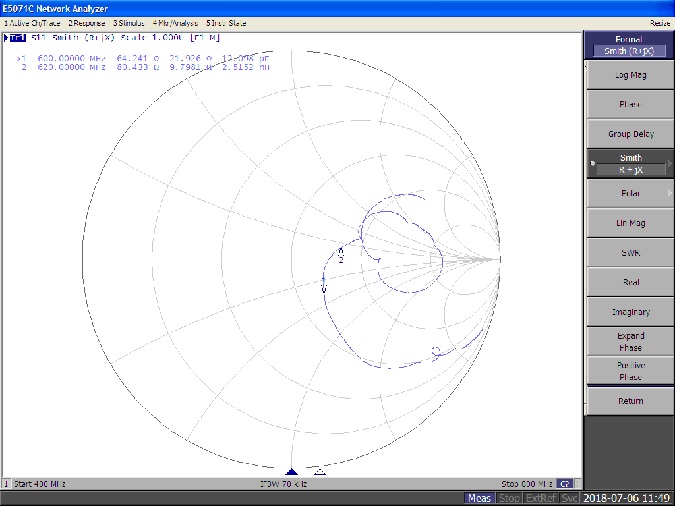
Task: Click the marker 1 600.00000 MHz readout row
Action: tap(143, 58)
